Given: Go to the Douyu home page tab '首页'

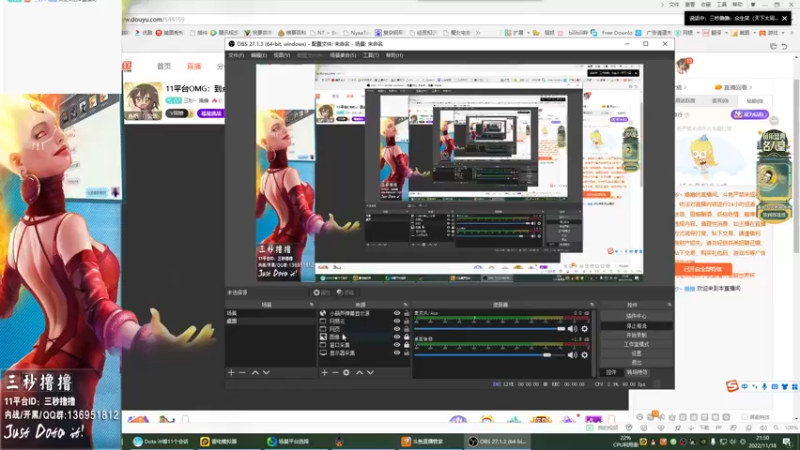Looking at the screenshot, I should (x=164, y=66).
